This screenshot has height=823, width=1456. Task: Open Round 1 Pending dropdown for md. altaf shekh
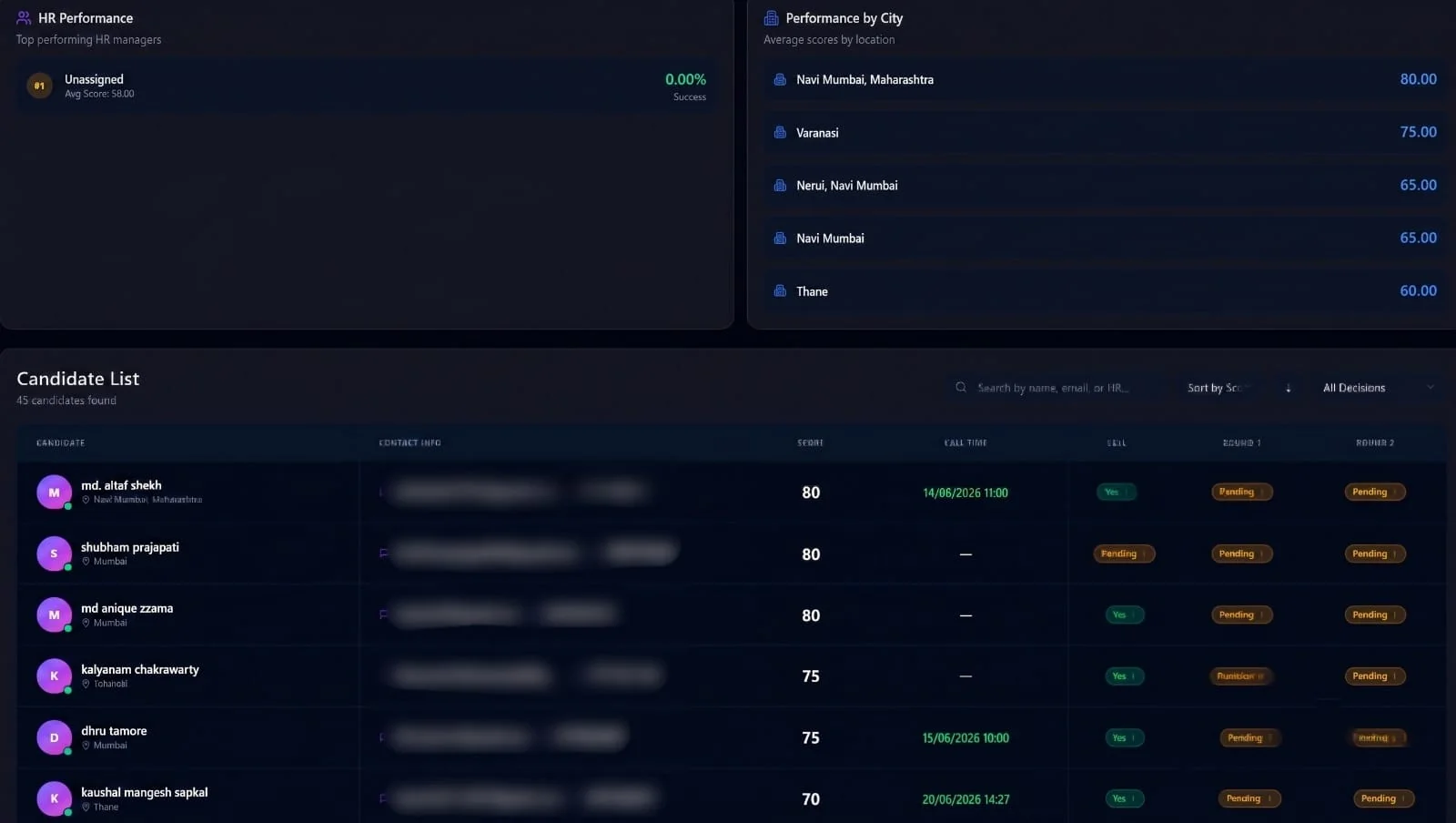point(1242,493)
